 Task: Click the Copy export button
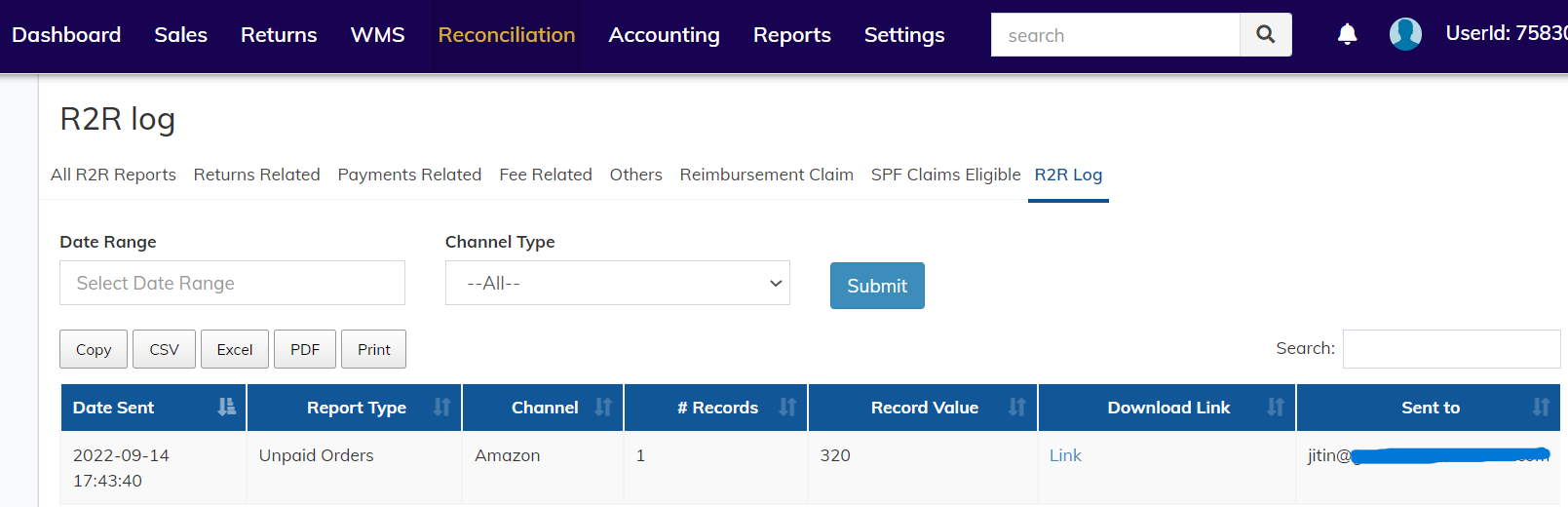[94, 349]
